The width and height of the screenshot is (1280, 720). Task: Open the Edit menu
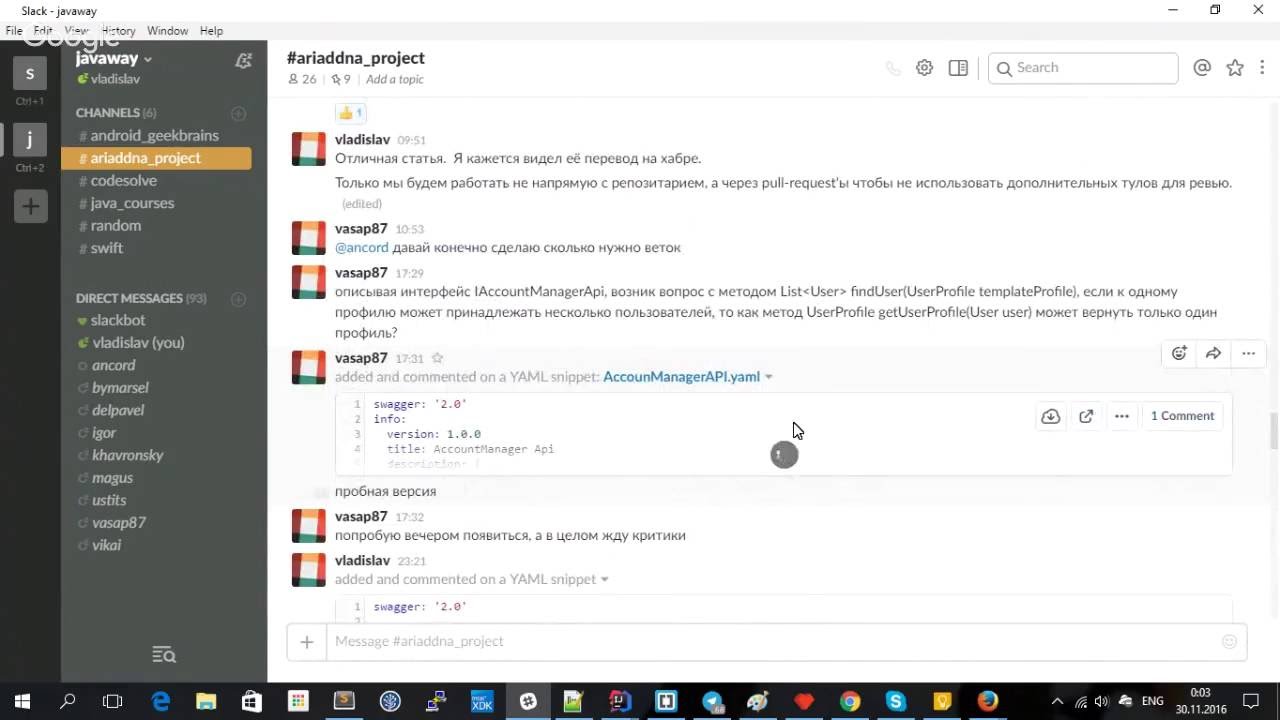pos(43,31)
